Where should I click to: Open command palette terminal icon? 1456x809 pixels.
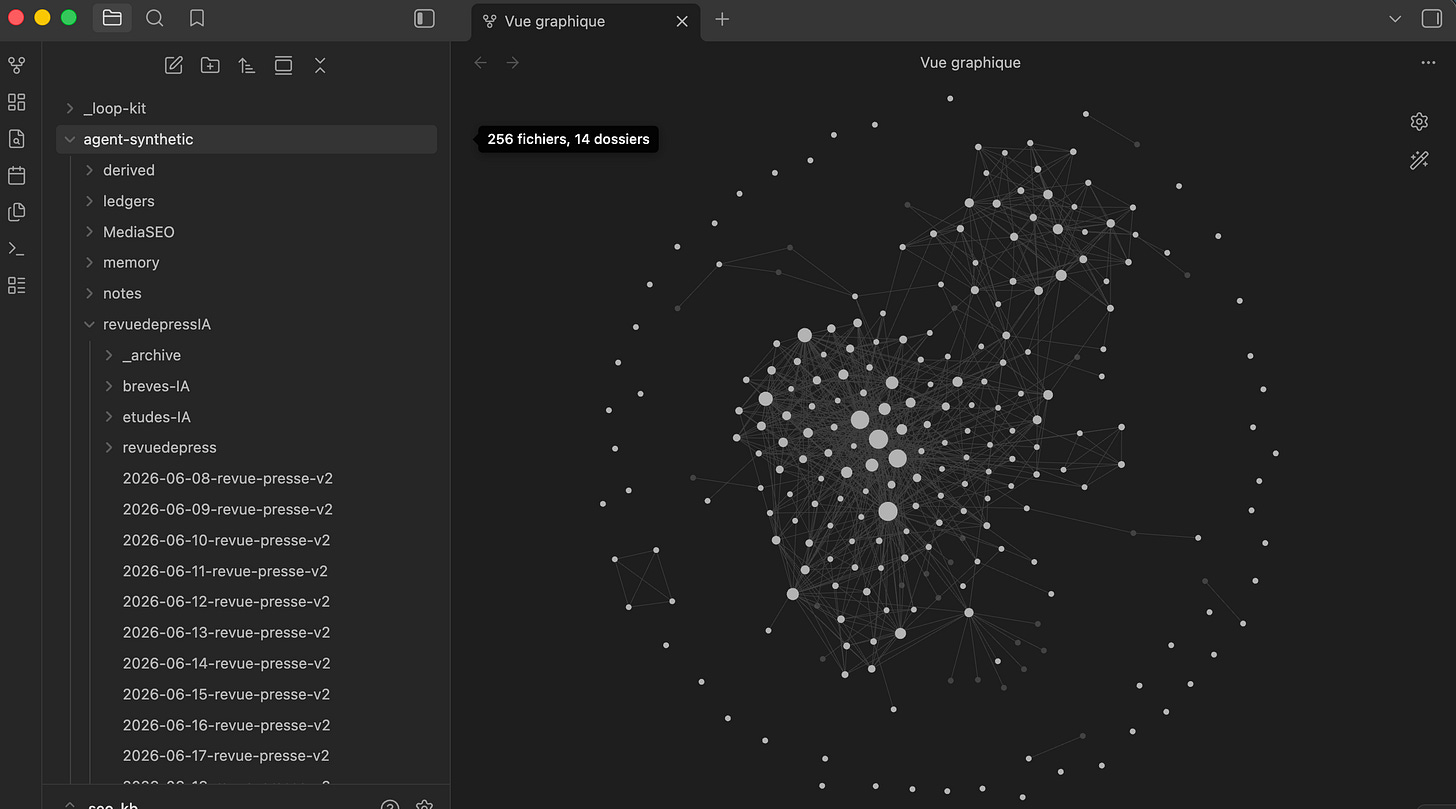(16, 248)
